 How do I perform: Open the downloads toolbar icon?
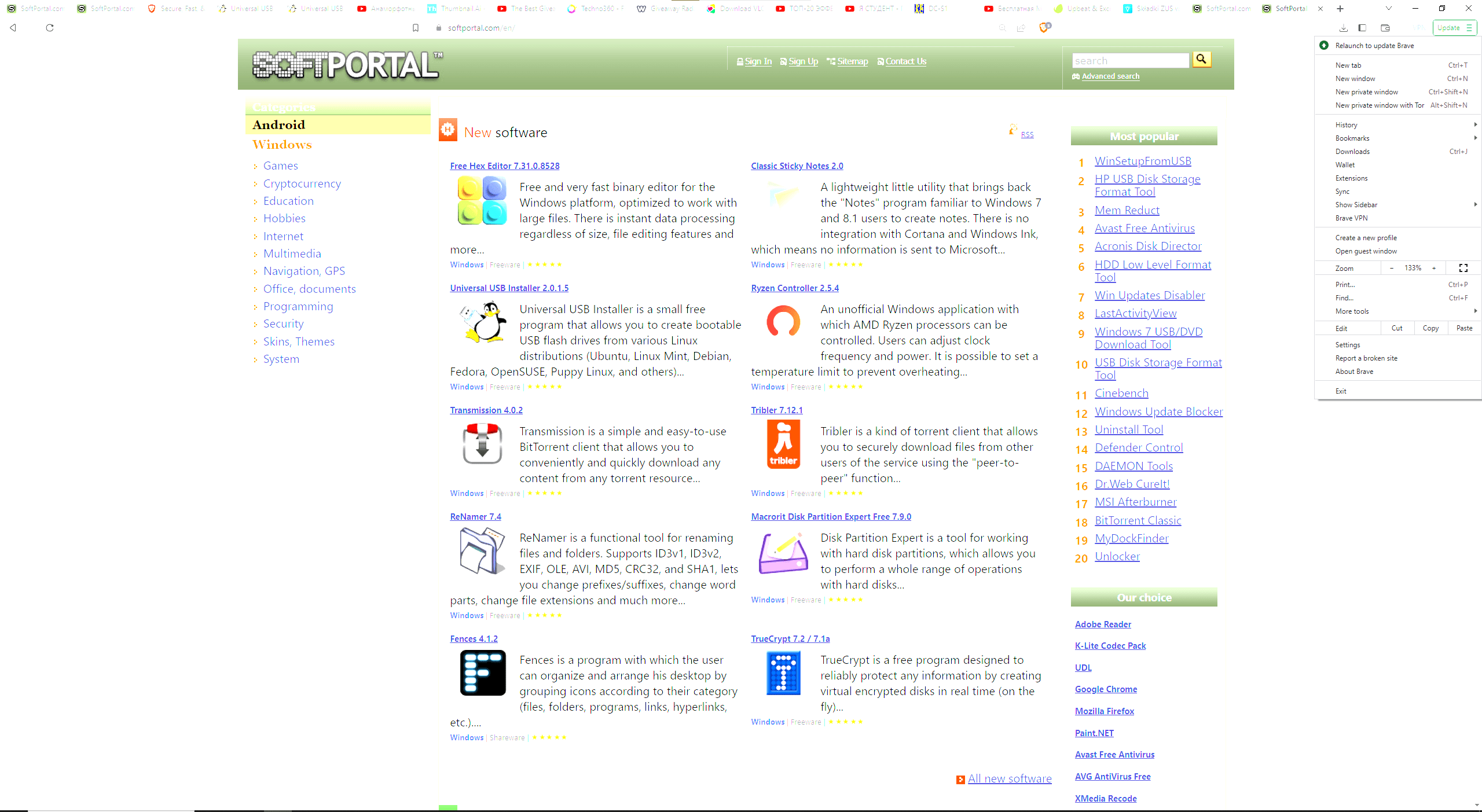tap(1344, 28)
